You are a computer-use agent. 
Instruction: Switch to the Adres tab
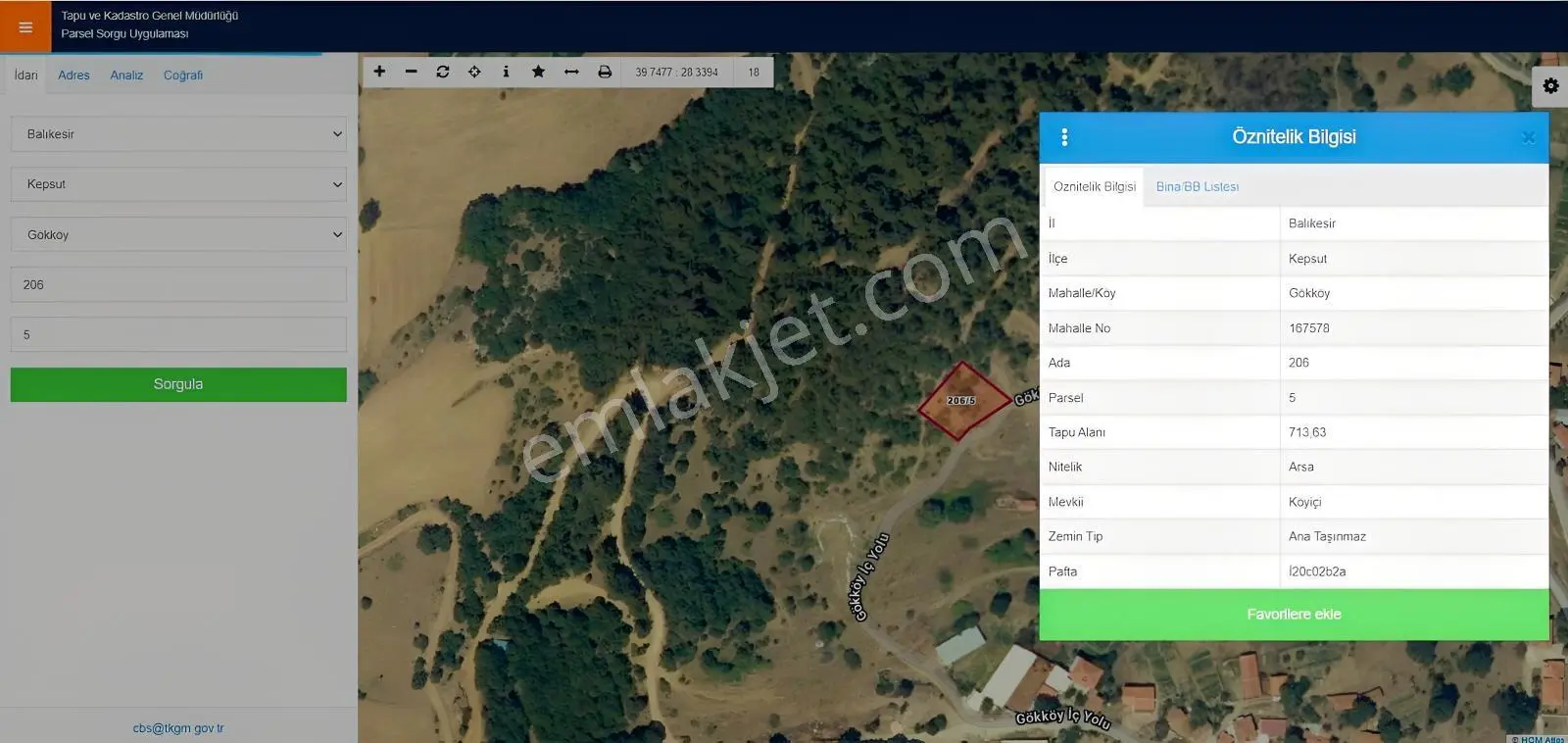click(x=73, y=75)
